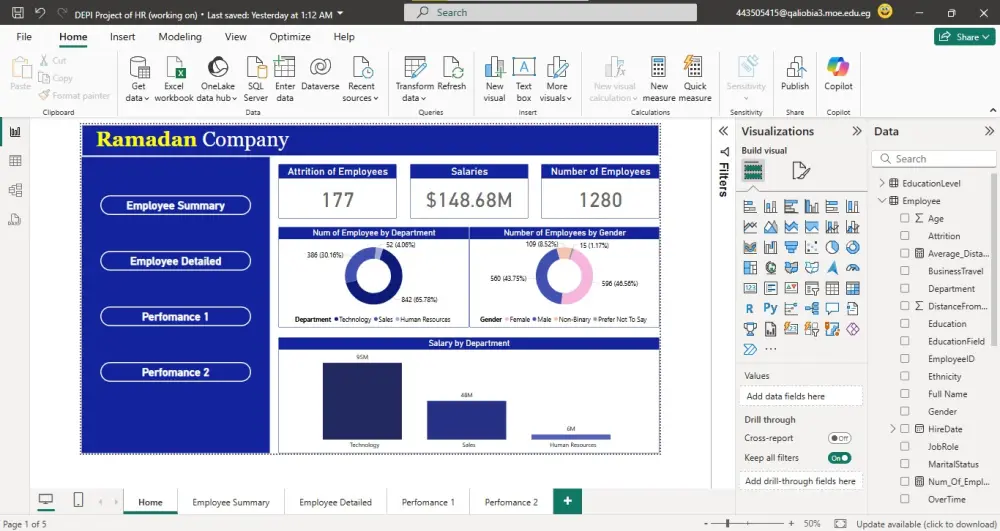The height and width of the screenshot is (531, 1000).
Task: Open the File menu
Action: pyautogui.click(x=24, y=37)
